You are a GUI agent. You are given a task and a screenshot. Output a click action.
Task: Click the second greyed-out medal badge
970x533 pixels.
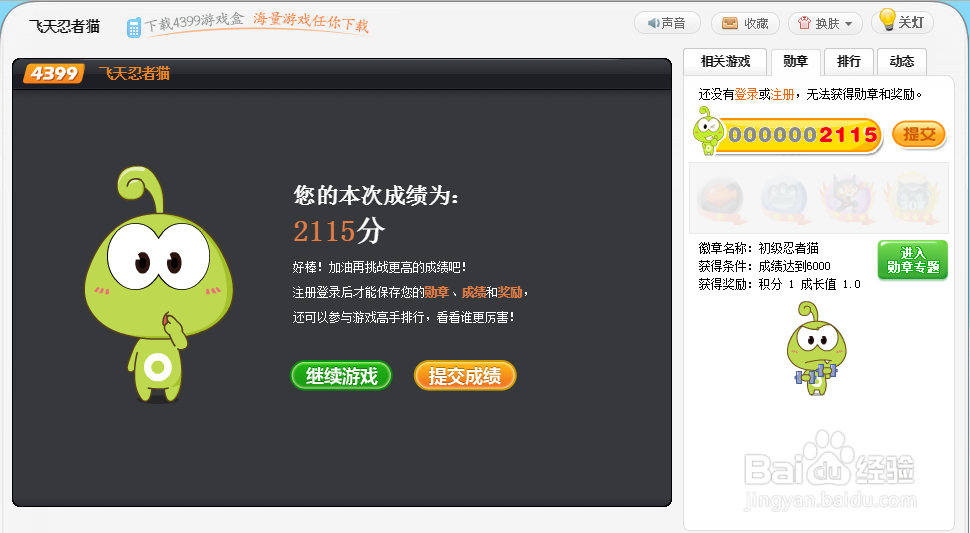(x=784, y=198)
